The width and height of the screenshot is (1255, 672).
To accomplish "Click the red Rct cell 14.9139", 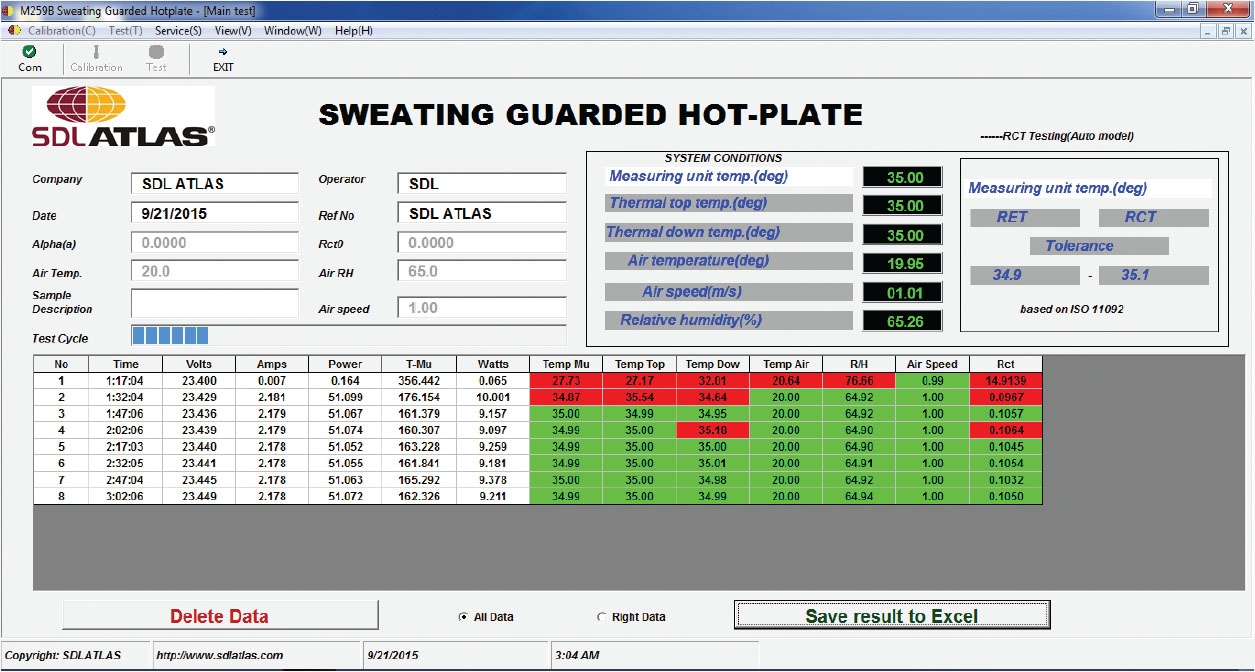I will pyautogui.click(x=1006, y=381).
